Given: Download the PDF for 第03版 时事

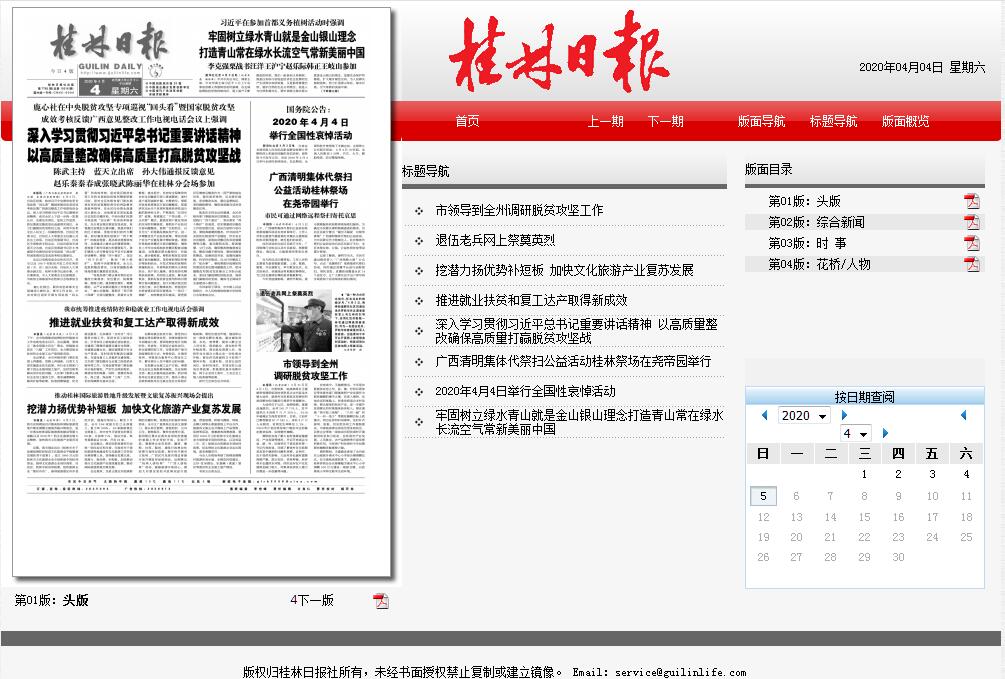Looking at the screenshot, I should tap(971, 243).
